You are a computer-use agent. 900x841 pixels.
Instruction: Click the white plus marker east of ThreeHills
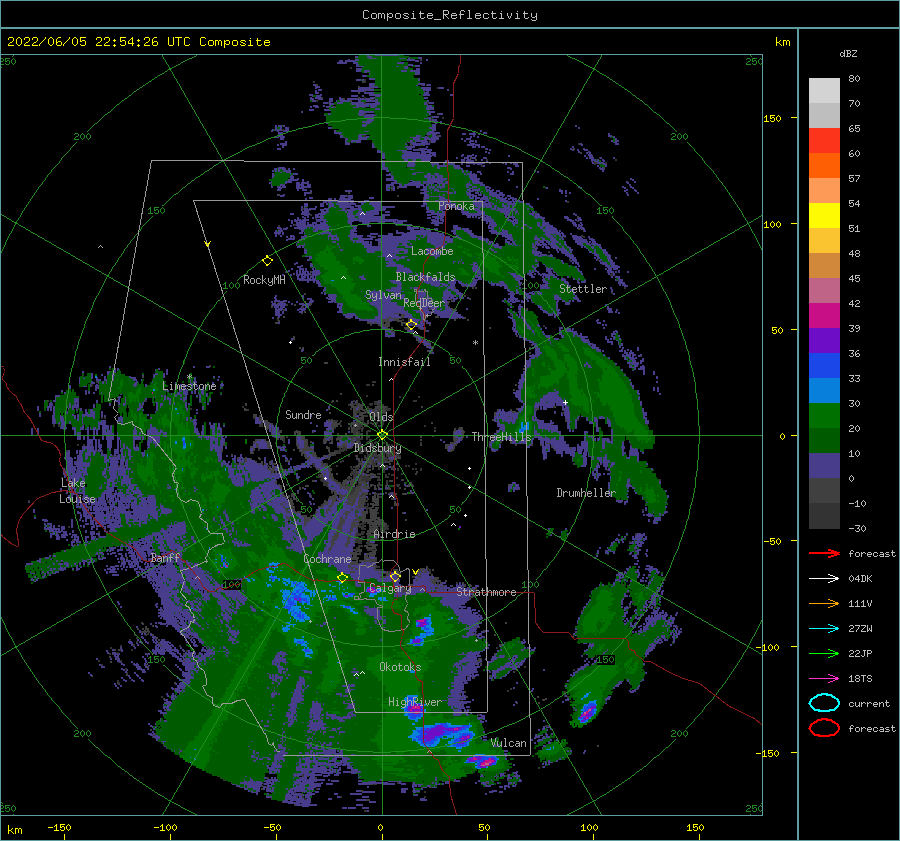[x=565, y=402]
